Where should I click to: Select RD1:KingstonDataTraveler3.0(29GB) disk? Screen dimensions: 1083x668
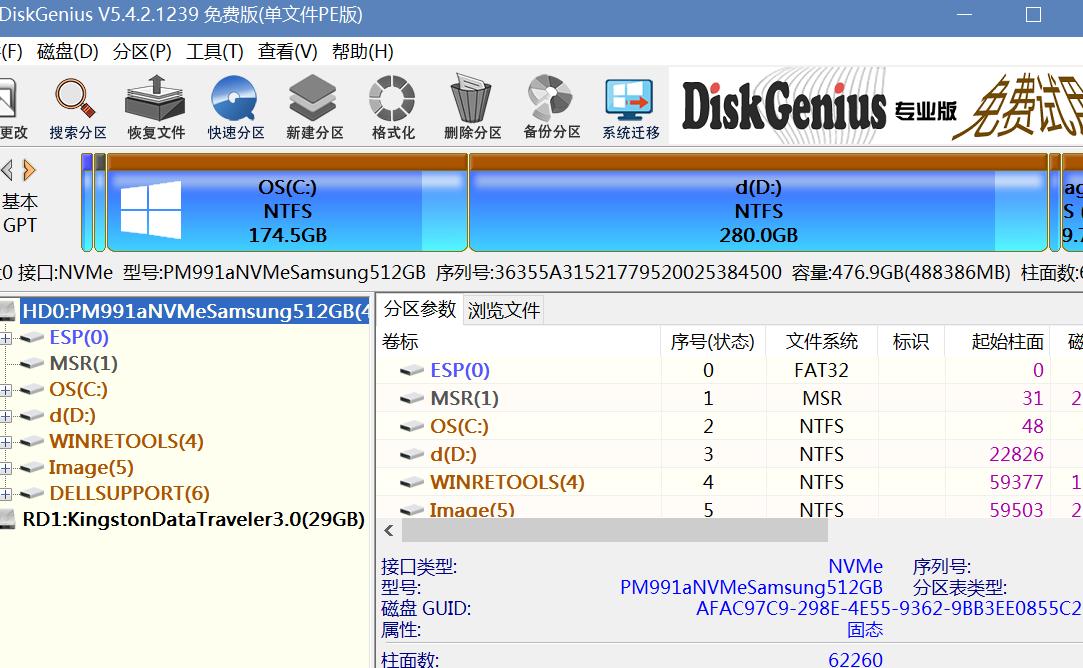(x=193, y=519)
